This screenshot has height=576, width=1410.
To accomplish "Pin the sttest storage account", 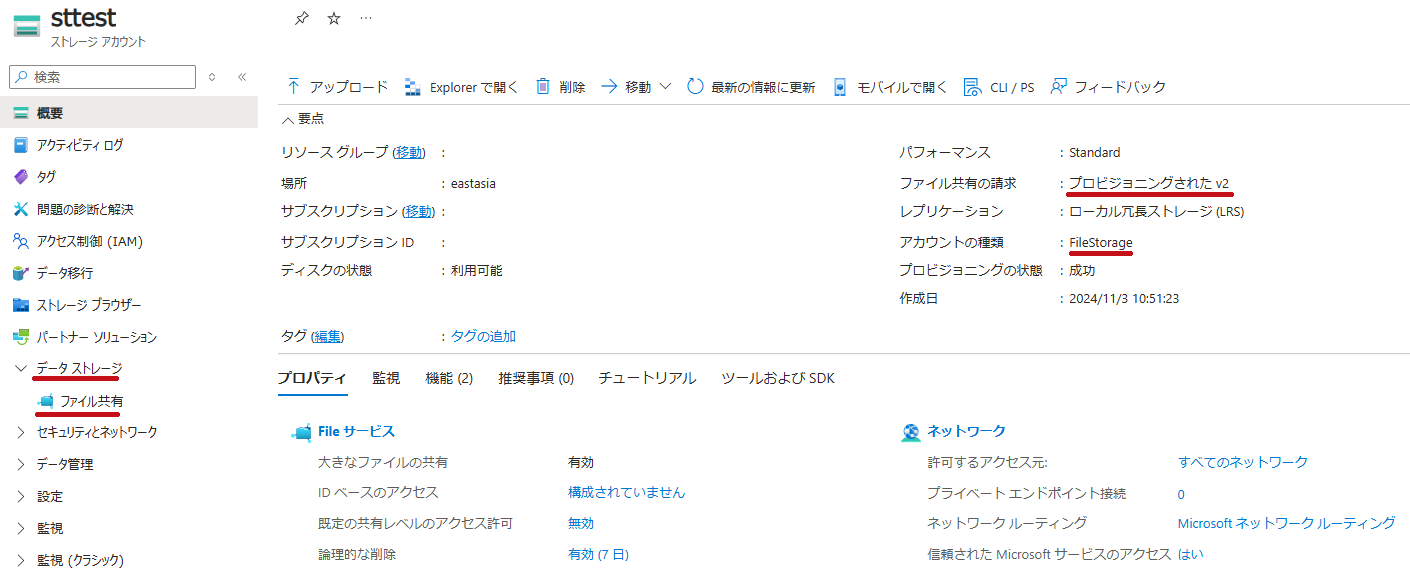I will pos(301,19).
